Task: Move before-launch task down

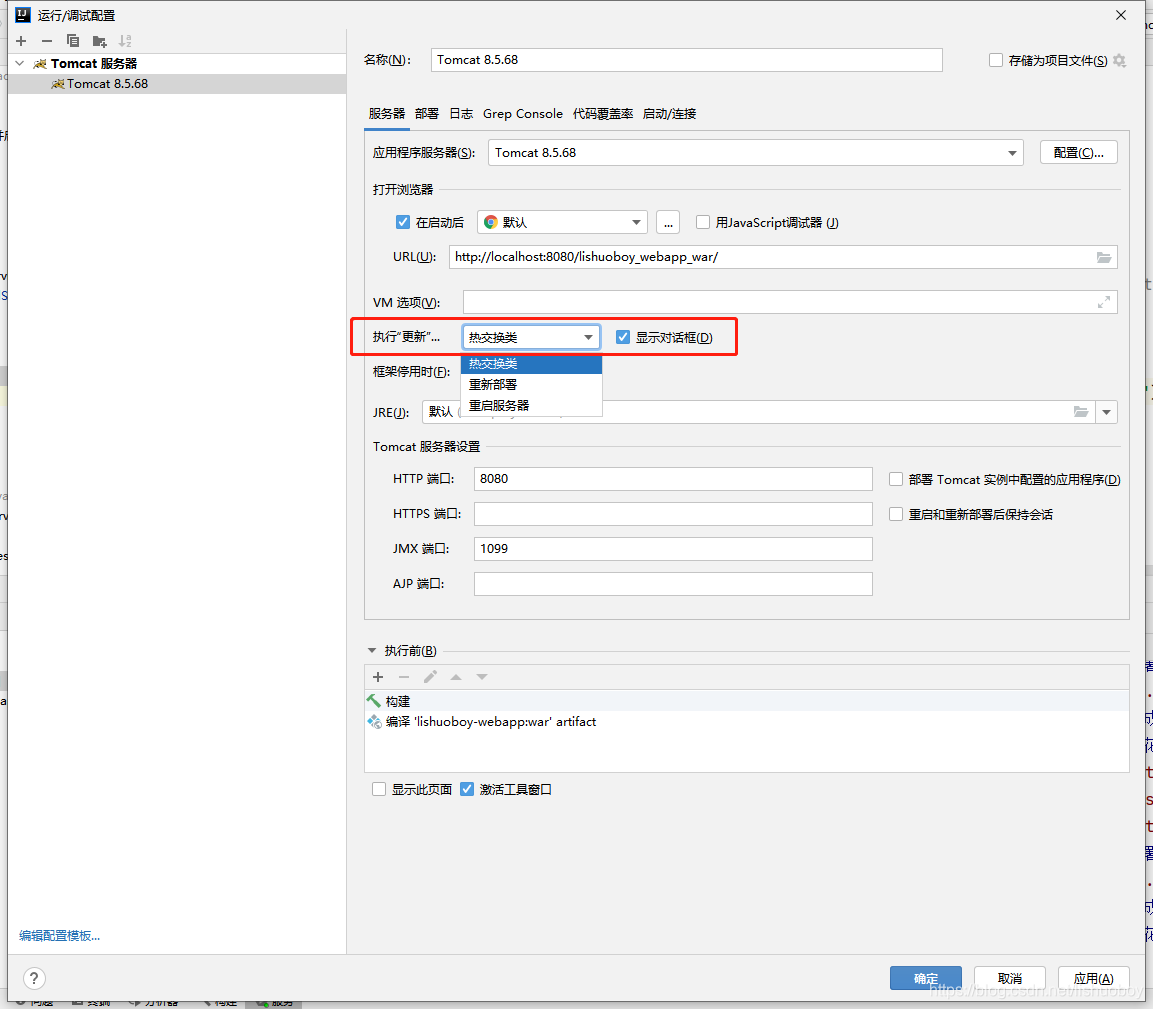Action: pos(482,677)
